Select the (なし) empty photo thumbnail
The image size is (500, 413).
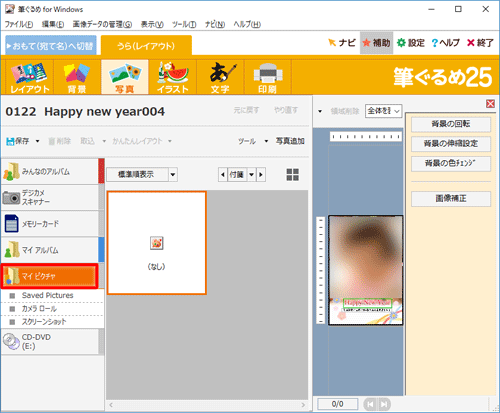pos(157,243)
